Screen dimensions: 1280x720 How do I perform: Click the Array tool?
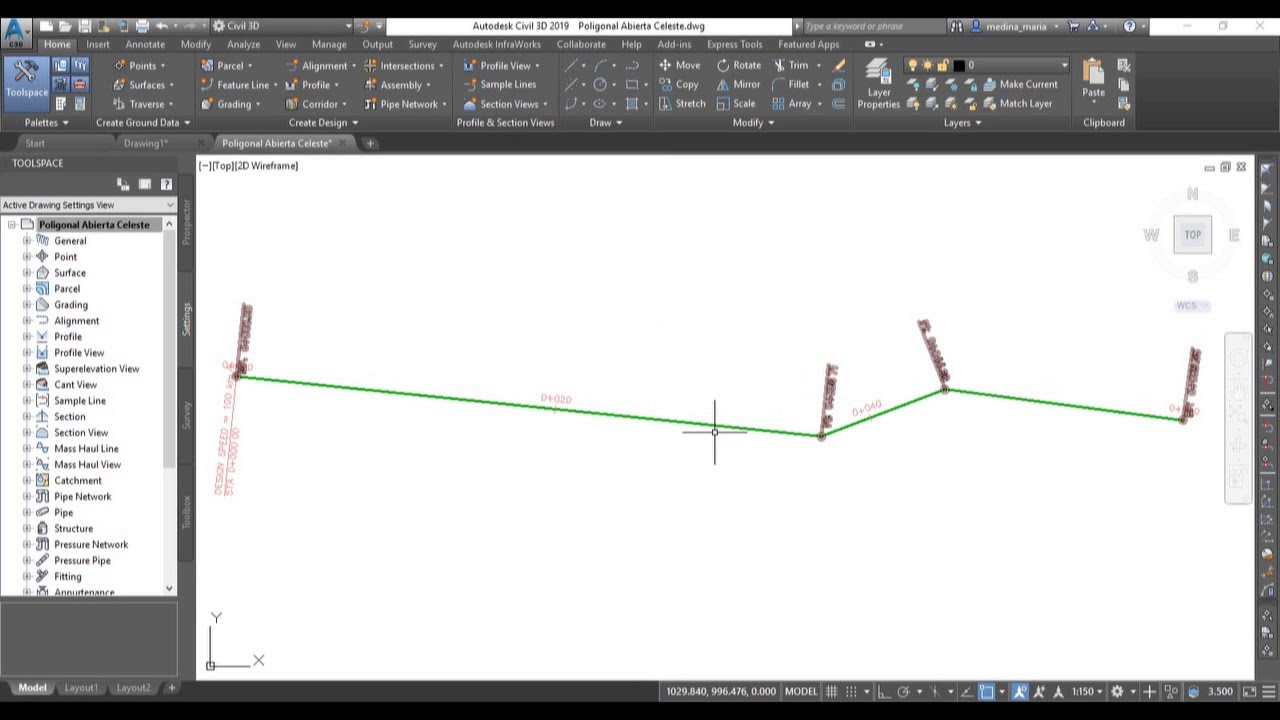click(x=791, y=103)
